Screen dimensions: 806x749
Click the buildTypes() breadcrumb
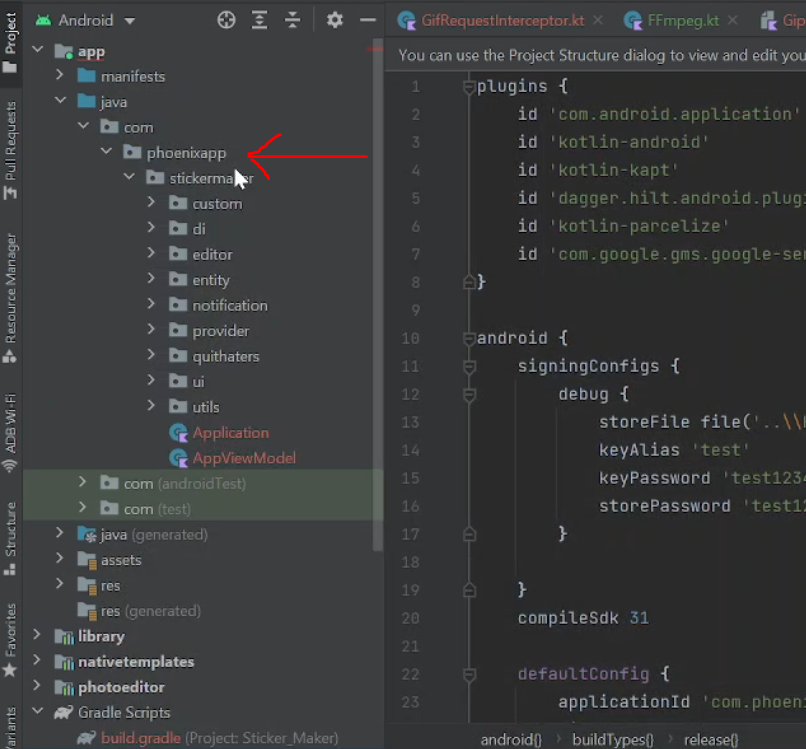tap(612, 740)
